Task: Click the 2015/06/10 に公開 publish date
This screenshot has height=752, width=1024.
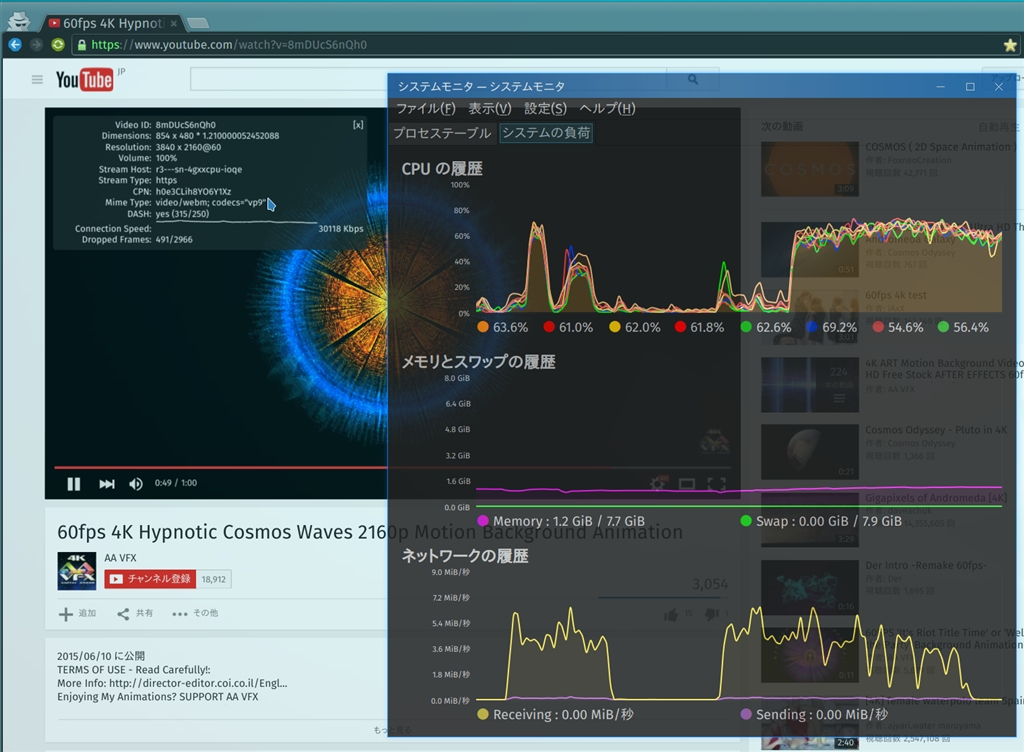Action: (101, 656)
